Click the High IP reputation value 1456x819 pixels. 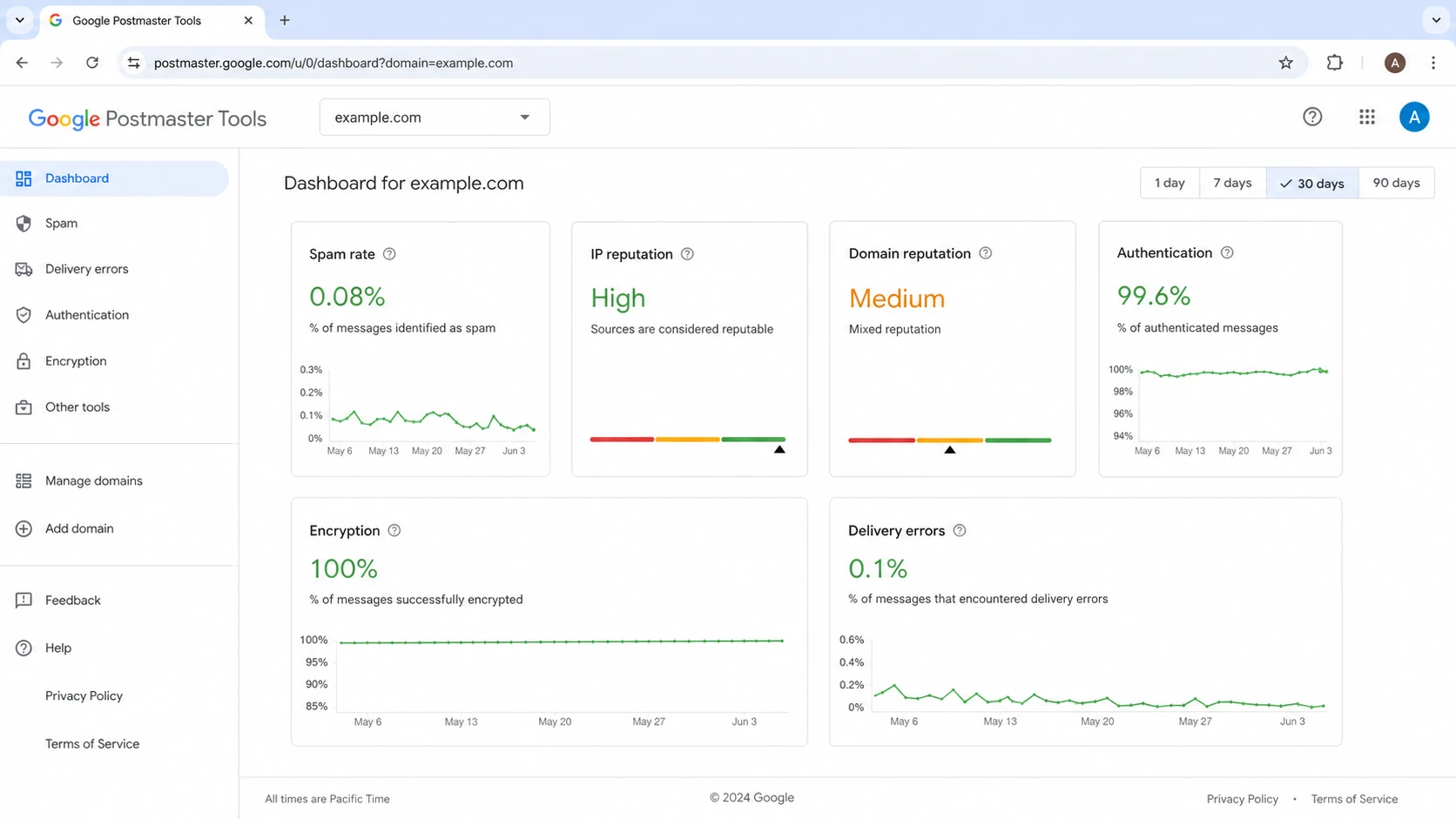(617, 299)
